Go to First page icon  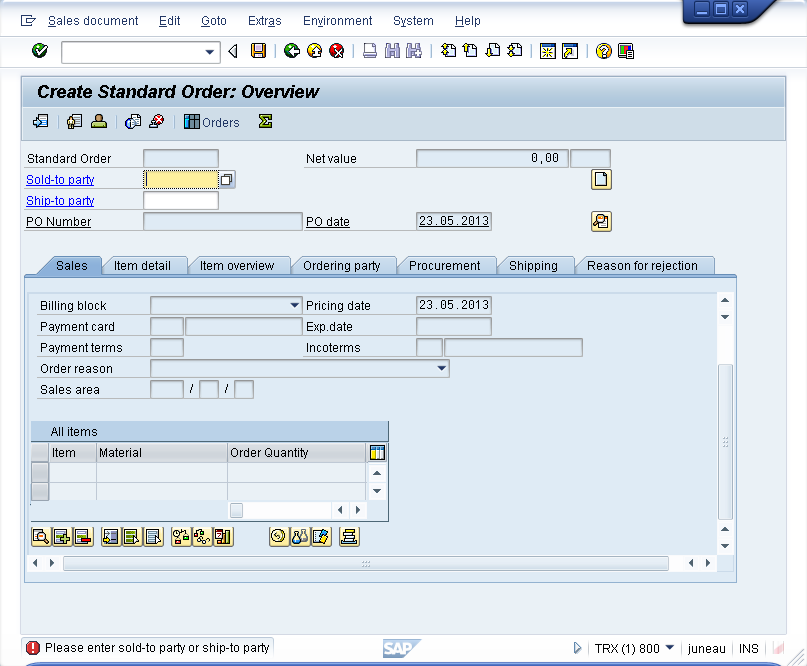point(448,50)
